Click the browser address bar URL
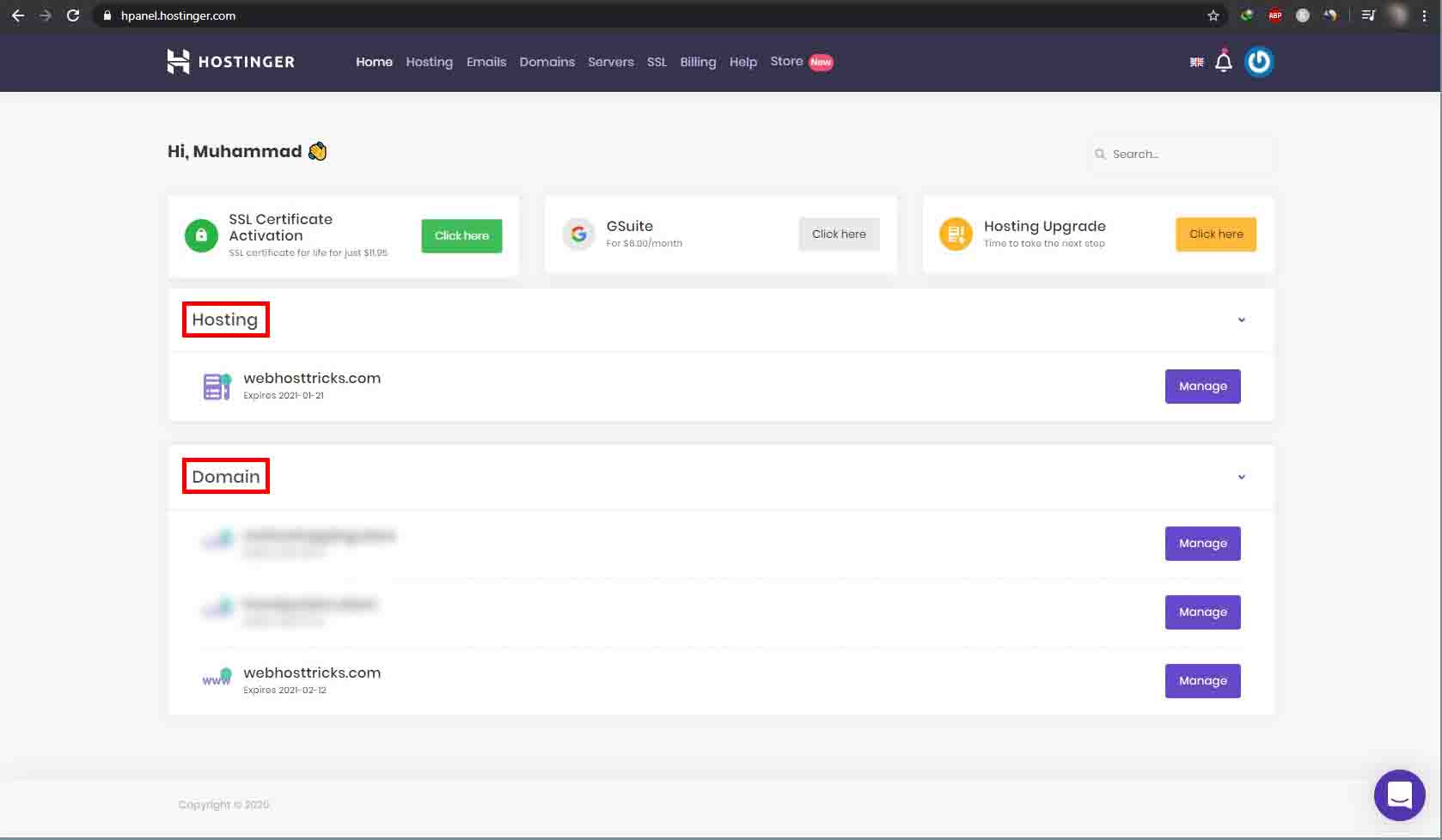Screen dimensions: 1442x840 click(178, 15)
